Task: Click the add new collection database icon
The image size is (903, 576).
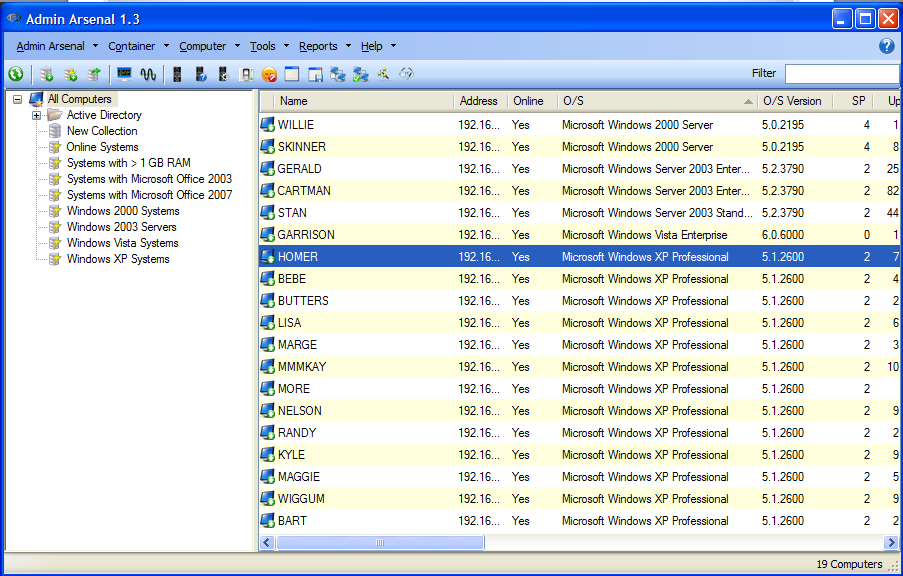Action: (x=46, y=74)
